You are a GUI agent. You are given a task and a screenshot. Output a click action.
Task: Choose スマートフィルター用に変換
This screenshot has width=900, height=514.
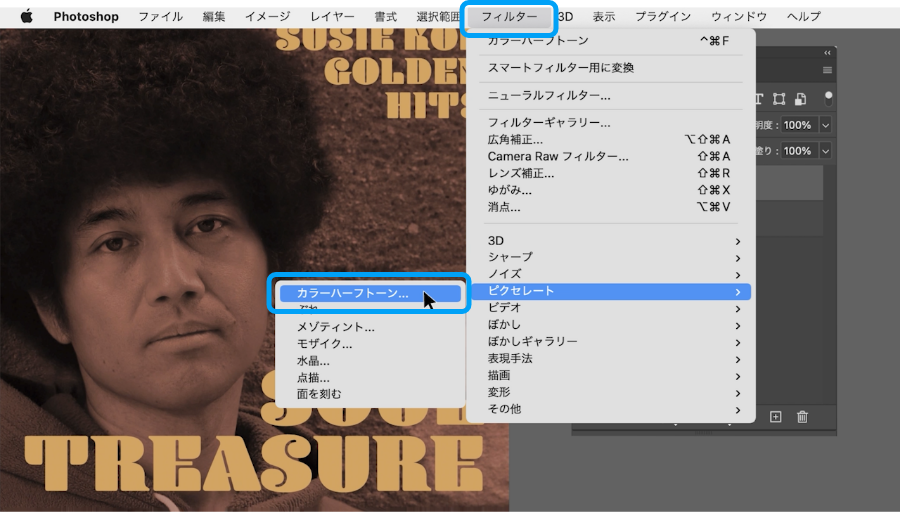coord(611,68)
